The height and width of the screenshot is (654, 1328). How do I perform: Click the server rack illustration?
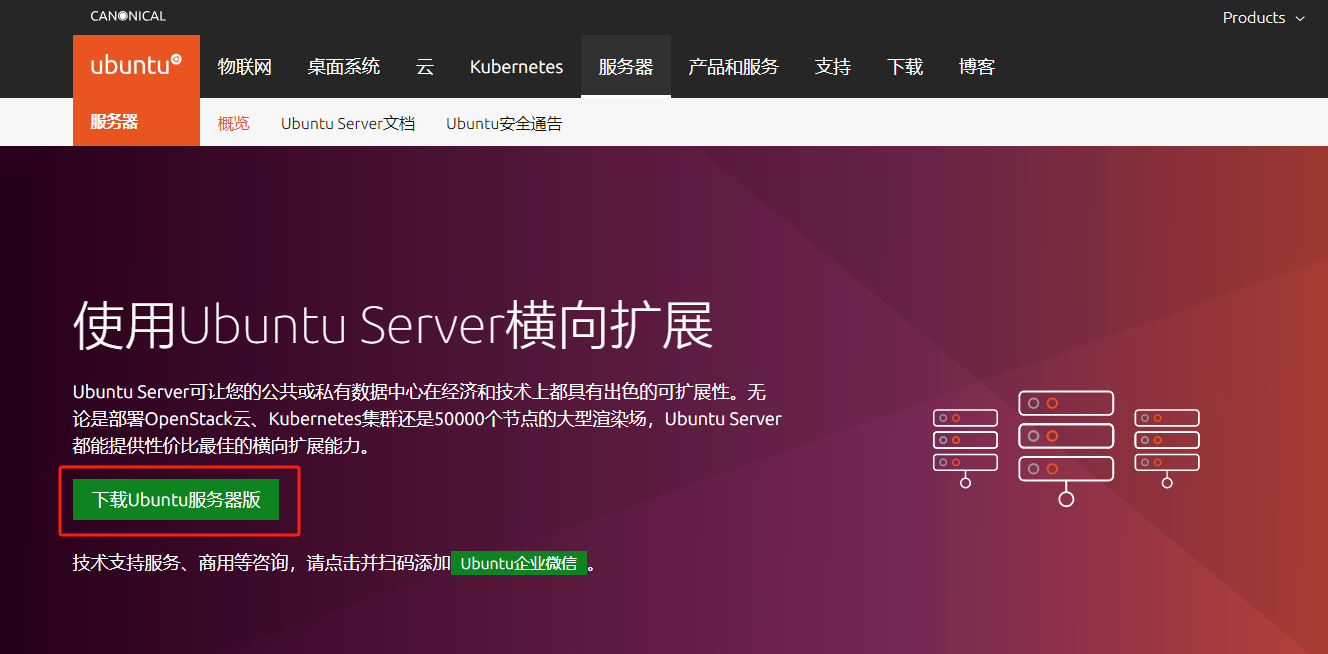(1066, 447)
